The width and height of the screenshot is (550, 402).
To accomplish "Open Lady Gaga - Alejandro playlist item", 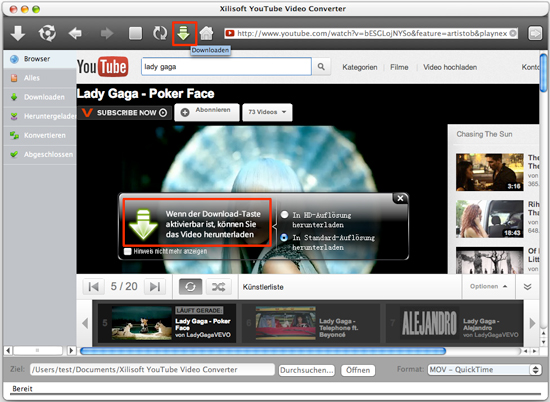I will (x=455, y=323).
